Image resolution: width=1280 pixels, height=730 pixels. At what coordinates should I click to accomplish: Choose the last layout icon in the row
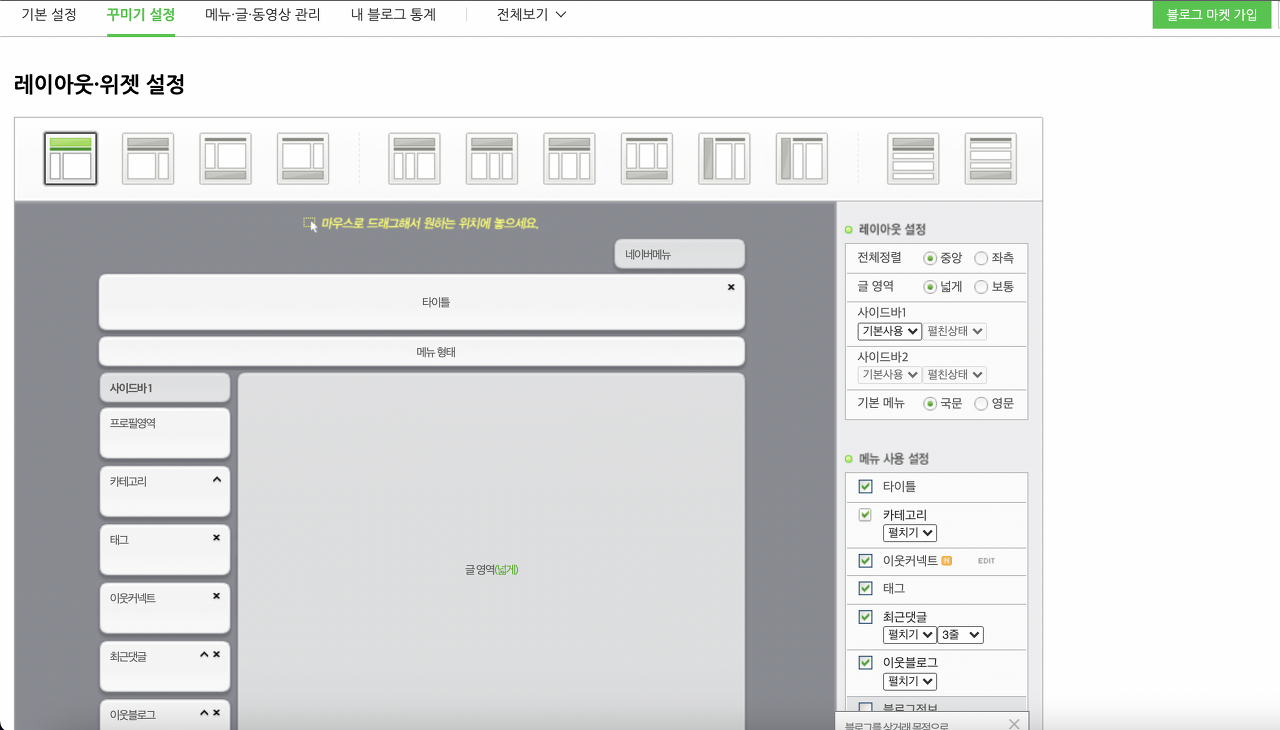pos(990,158)
